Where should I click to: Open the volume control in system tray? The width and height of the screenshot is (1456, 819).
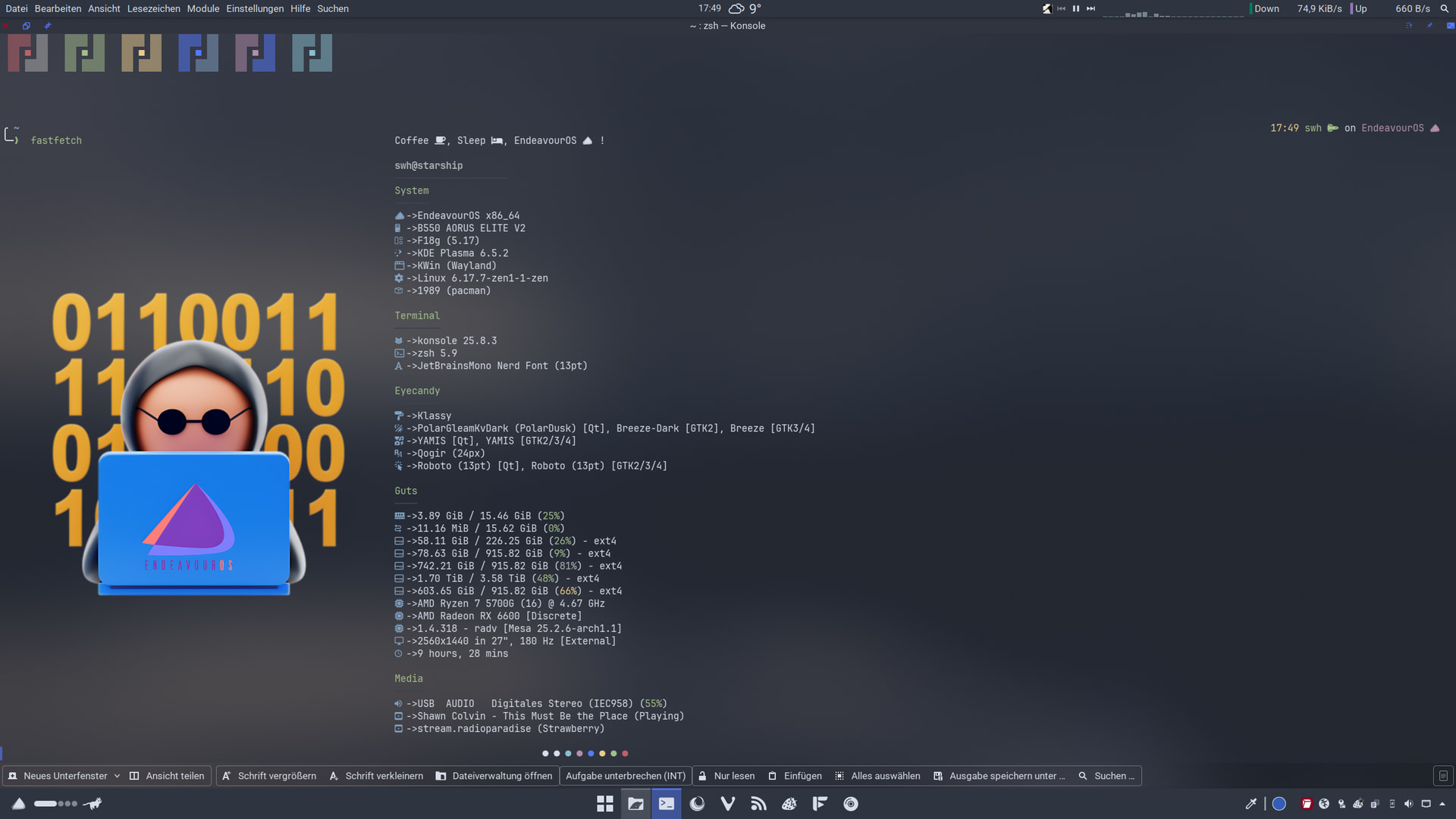(x=1408, y=804)
